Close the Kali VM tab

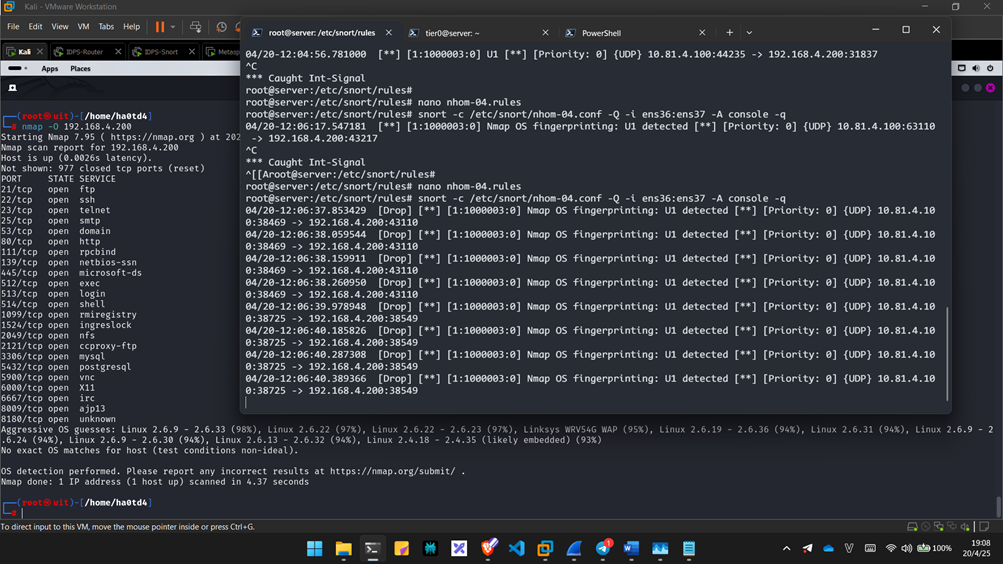(x=40, y=52)
